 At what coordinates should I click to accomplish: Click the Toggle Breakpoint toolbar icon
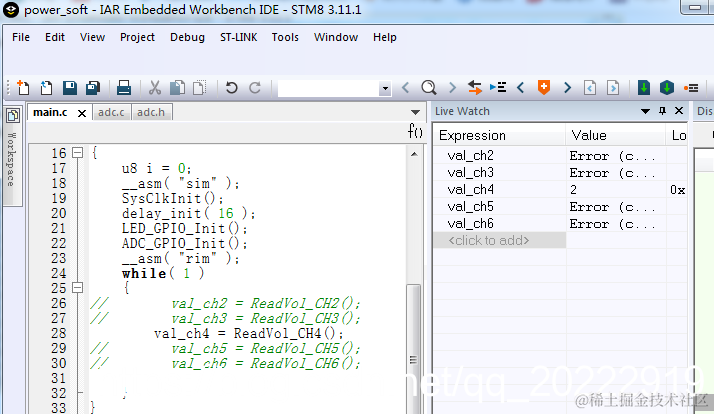click(691, 87)
